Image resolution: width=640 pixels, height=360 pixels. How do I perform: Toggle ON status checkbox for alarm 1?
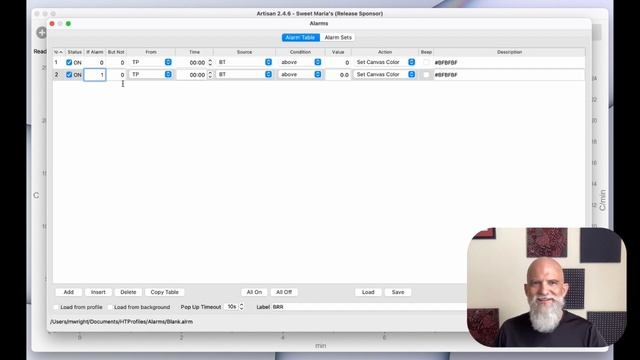pos(69,62)
